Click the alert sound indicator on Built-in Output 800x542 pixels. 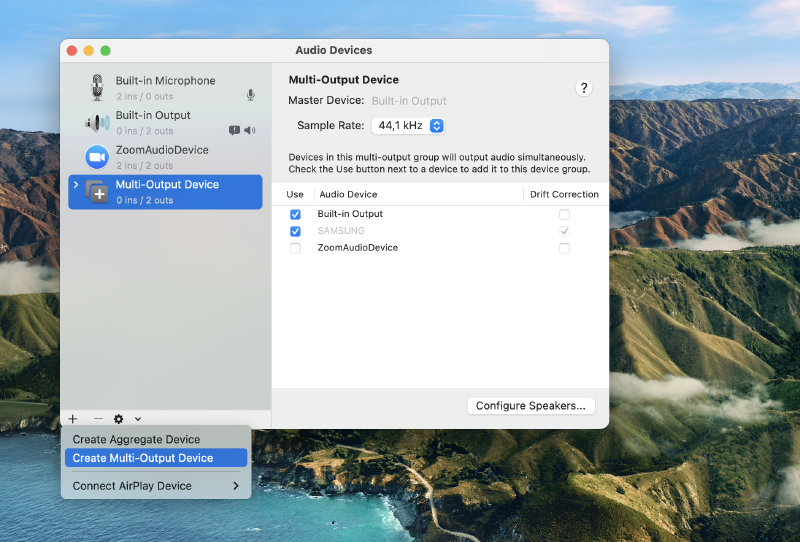click(234, 130)
